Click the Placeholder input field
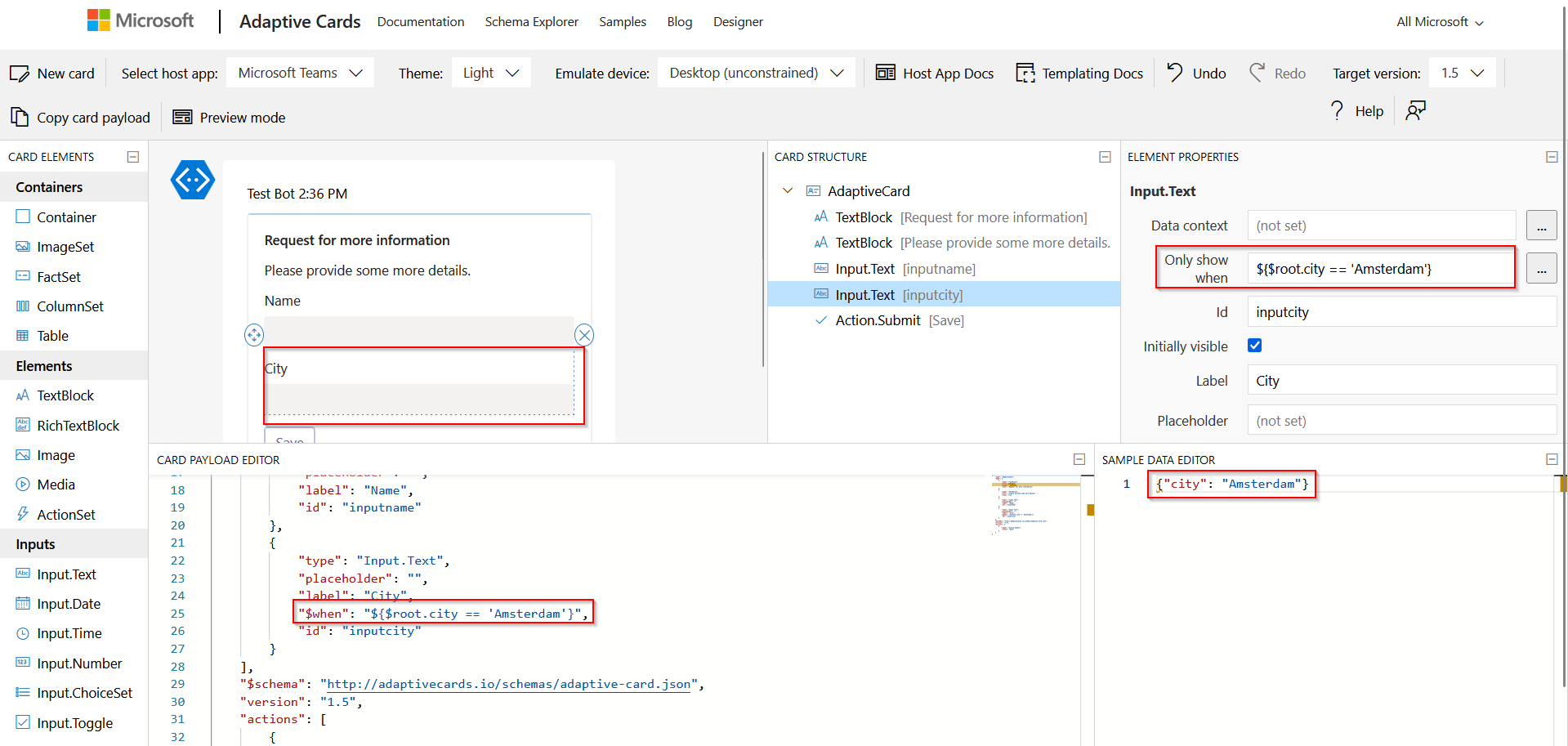Viewport: 1568px width, 746px height. pos(1400,421)
